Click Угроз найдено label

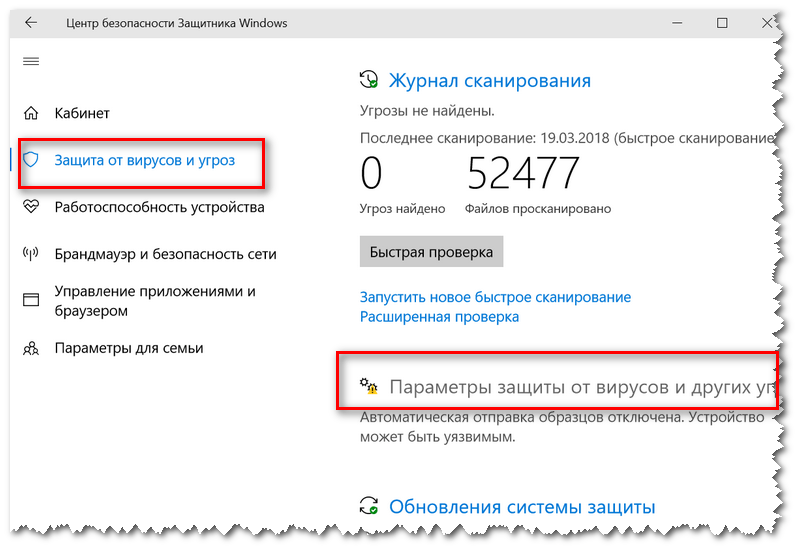tap(403, 209)
